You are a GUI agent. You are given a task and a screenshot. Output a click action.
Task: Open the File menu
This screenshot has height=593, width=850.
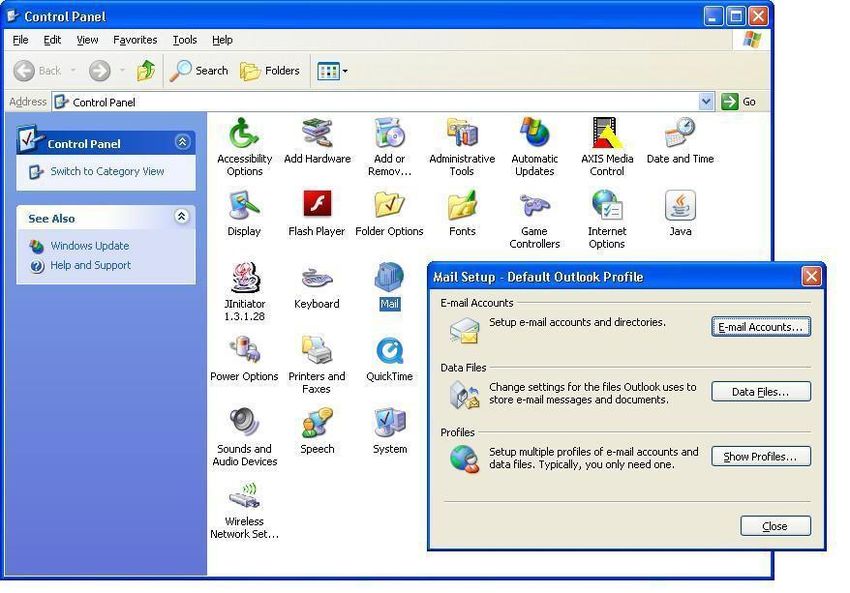point(20,40)
